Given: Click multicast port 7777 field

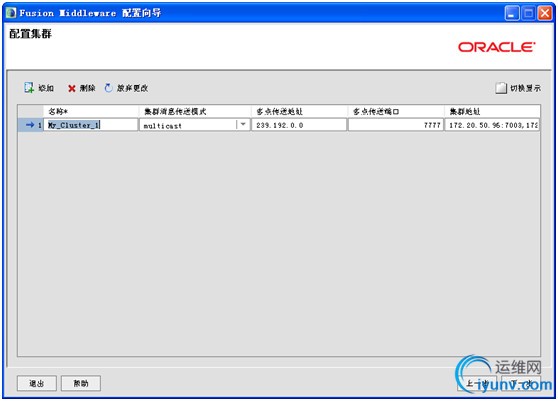Looking at the screenshot, I should (396, 125).
